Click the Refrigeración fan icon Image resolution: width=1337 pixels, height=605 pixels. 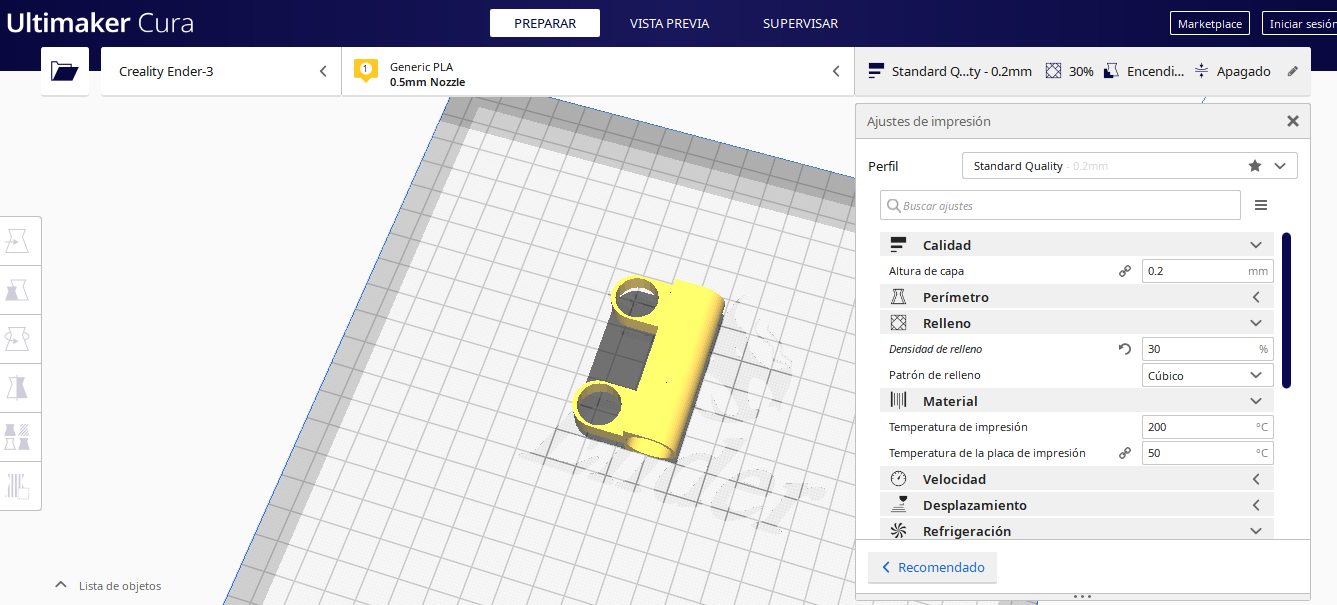tap(898, 531)
